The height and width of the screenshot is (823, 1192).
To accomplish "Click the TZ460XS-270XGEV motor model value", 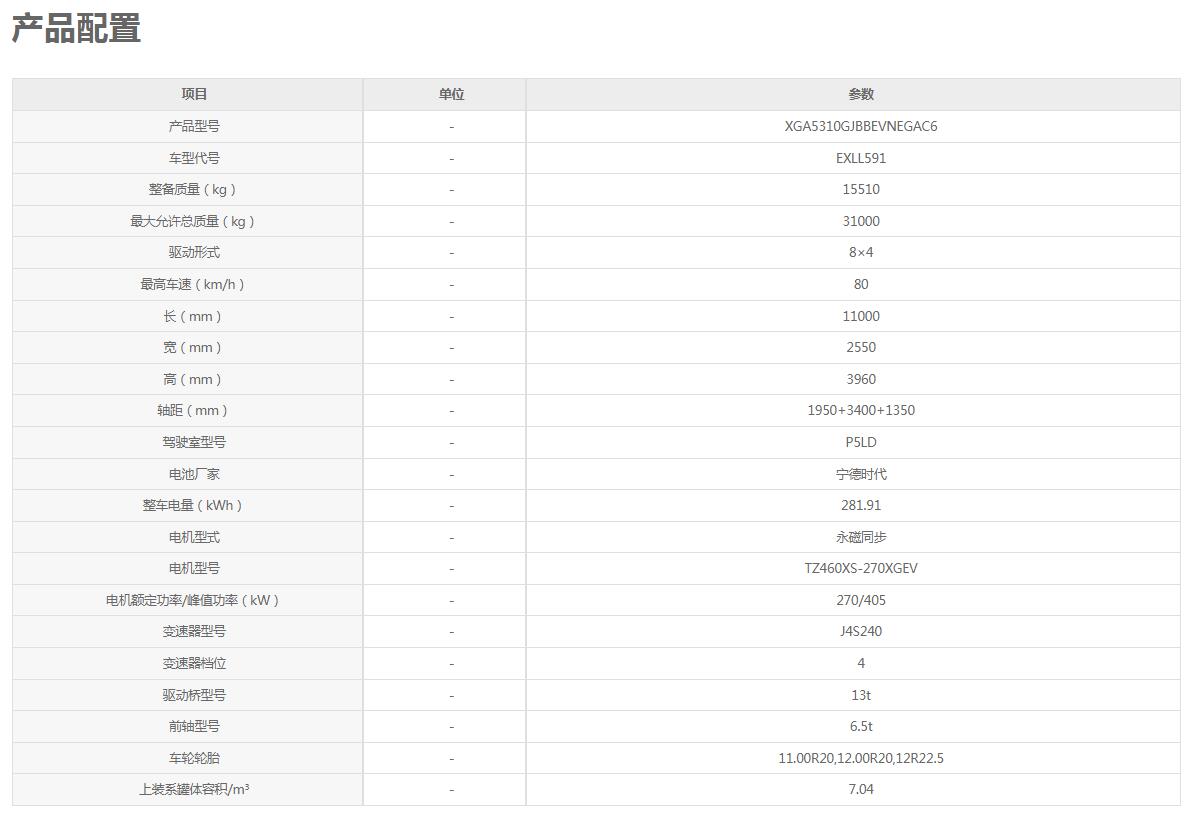I will click(x=860, y=568).
